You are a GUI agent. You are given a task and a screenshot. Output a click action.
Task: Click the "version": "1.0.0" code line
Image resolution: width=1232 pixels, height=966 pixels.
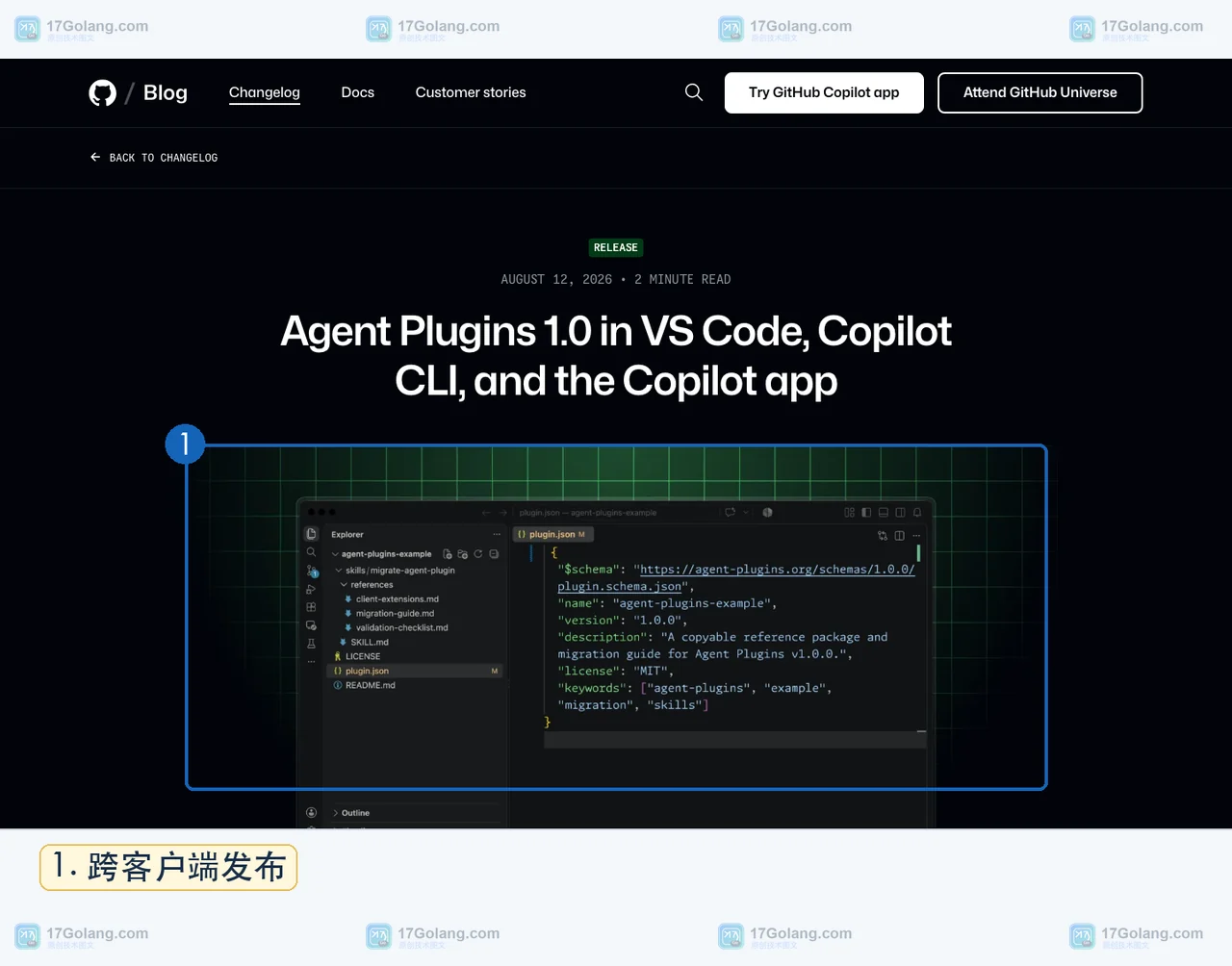coord(623,621)
